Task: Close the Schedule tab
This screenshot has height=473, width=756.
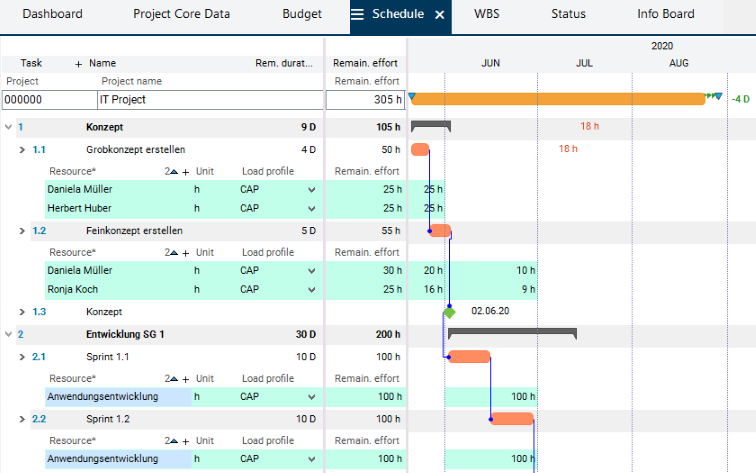Action: [x=439, y=15]
